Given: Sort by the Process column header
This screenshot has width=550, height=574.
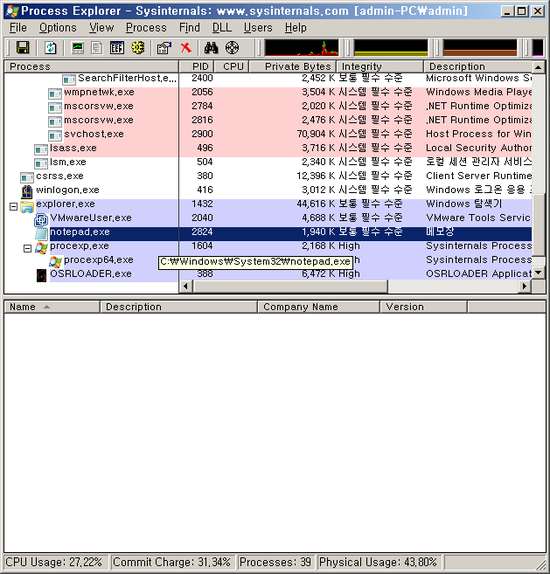Looking at the screenshot, I should [91, 67].
